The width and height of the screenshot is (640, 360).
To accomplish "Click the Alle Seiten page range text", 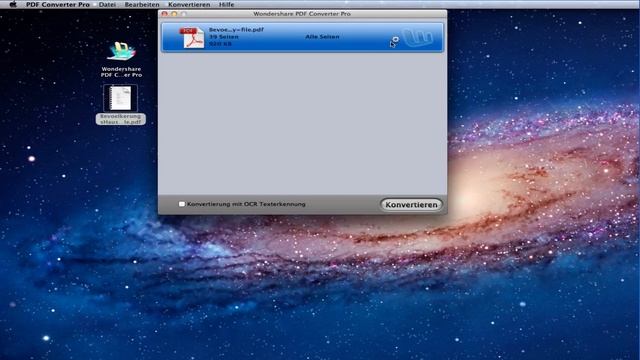I will coord(322,37).
